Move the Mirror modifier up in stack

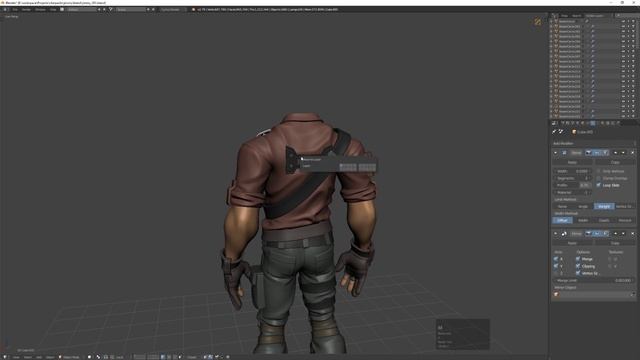pos(616,233)
